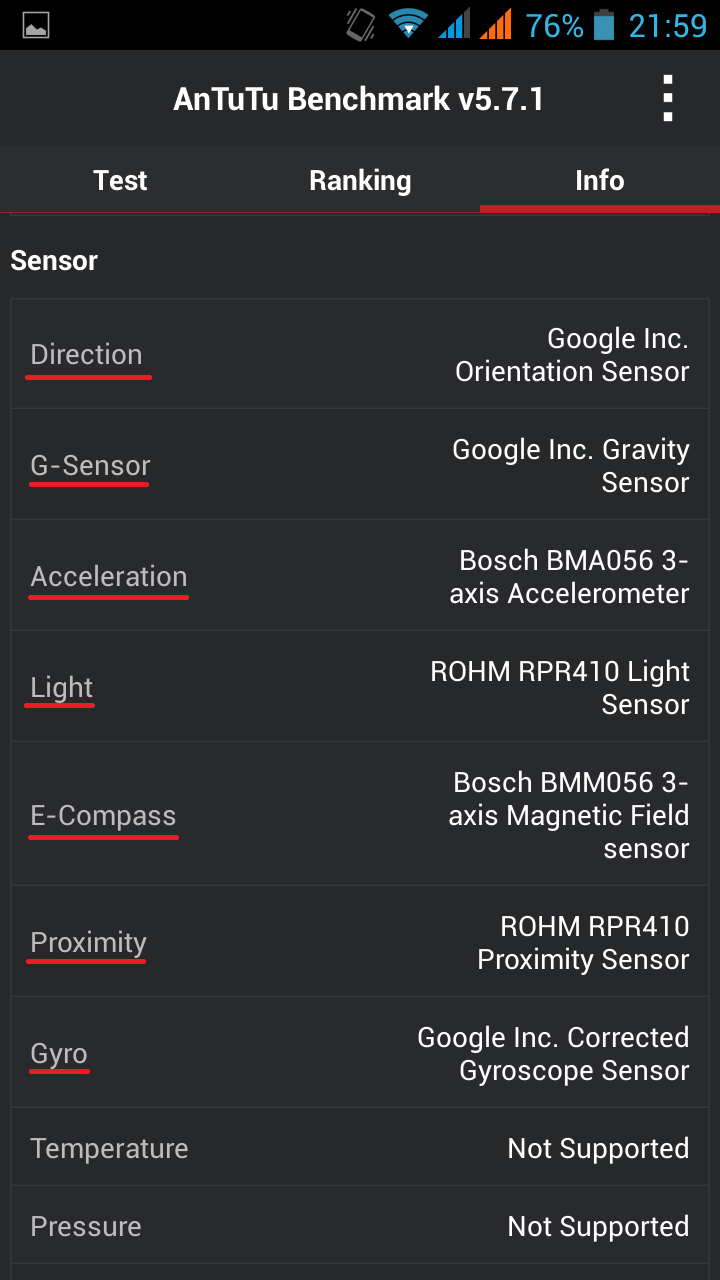The image size is (720, 1280).
Task: Tap the E-Compass sensor entry
Action: click(x=103, y=814)
